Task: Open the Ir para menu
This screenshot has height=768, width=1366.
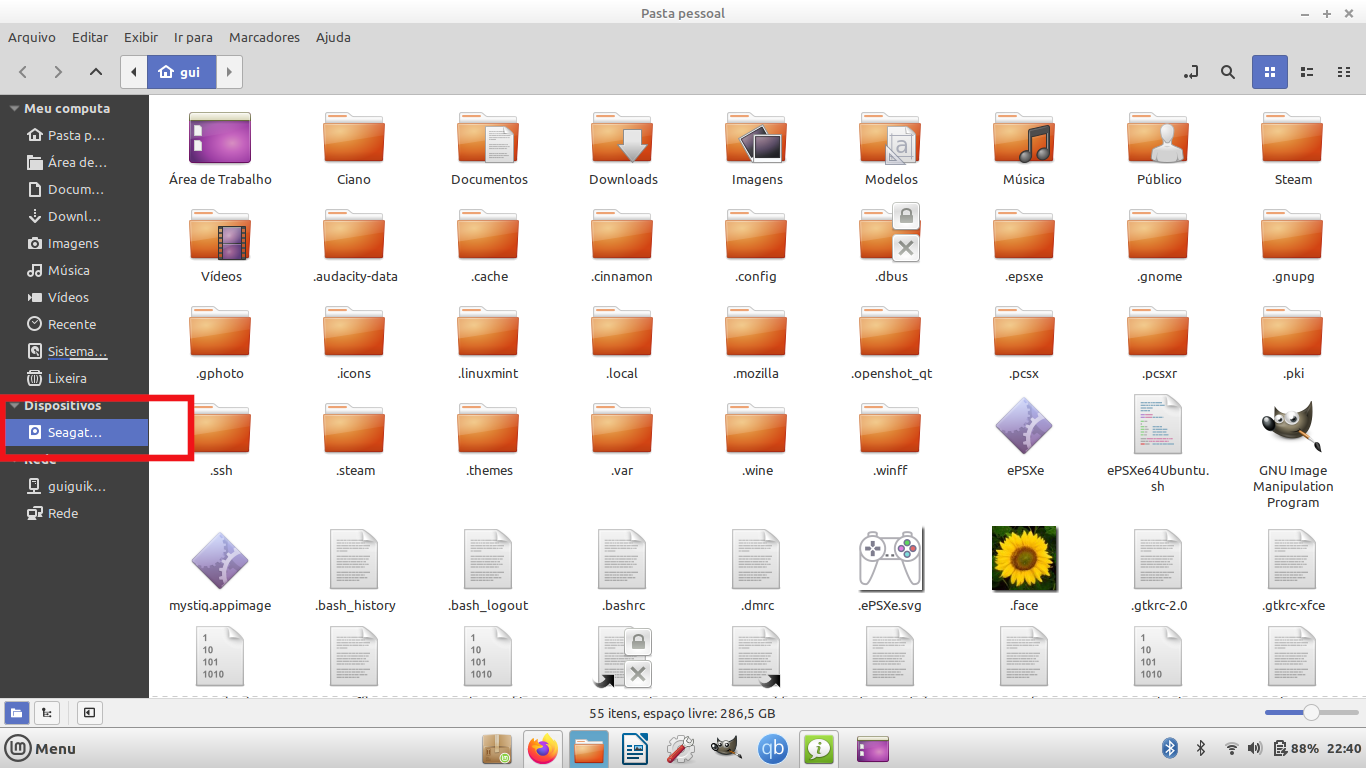Action: [193, 37]
